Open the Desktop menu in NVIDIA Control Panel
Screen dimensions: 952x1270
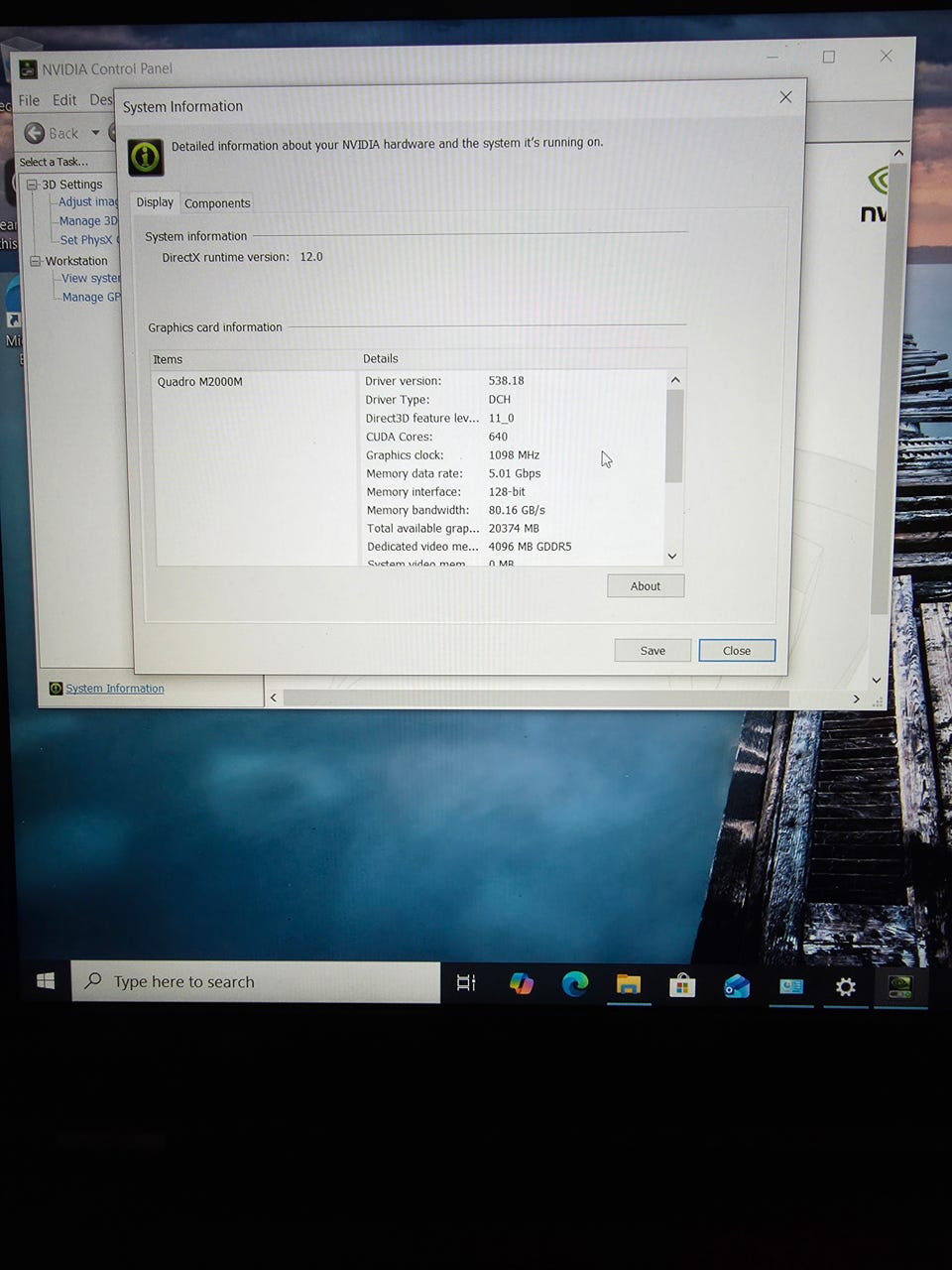tap(101, 100)
